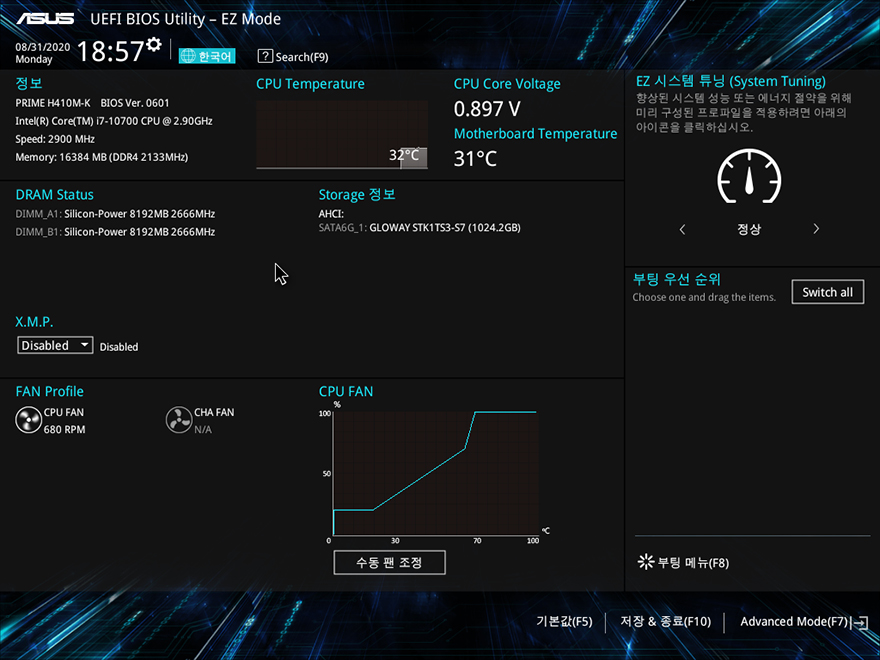The width and height of the screenshot is (880, 660).
Task: Click the 정보 heading
Action: click(29, 83)
